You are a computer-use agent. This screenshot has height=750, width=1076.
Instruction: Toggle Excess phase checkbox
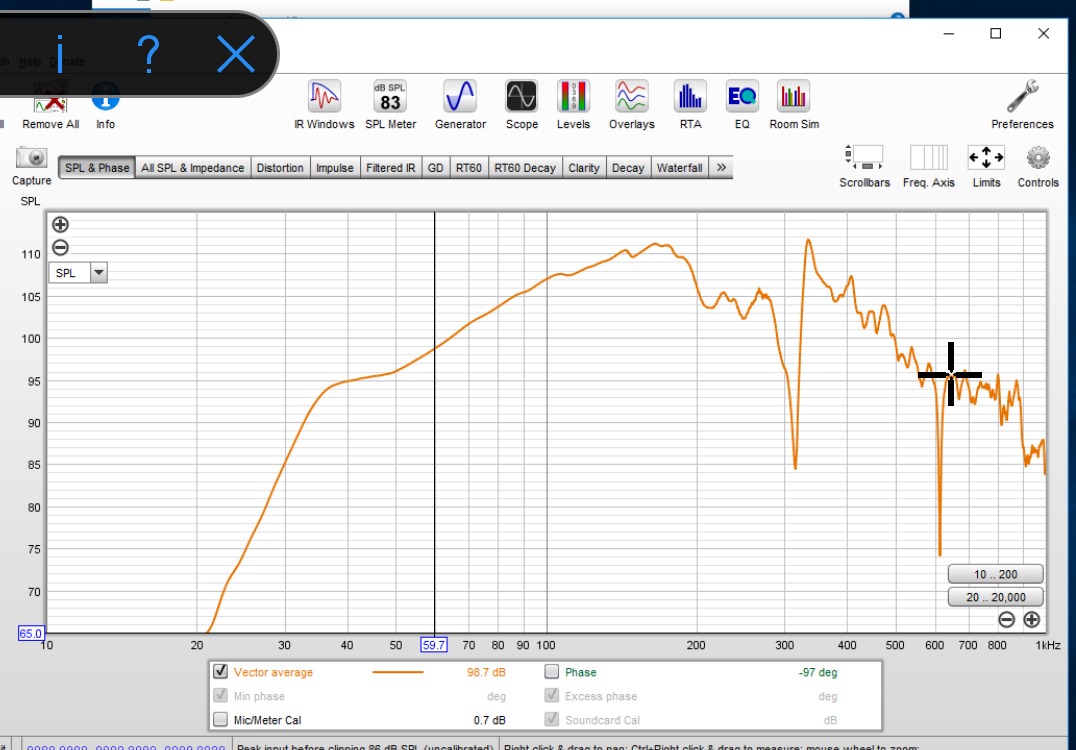(552, 695)
